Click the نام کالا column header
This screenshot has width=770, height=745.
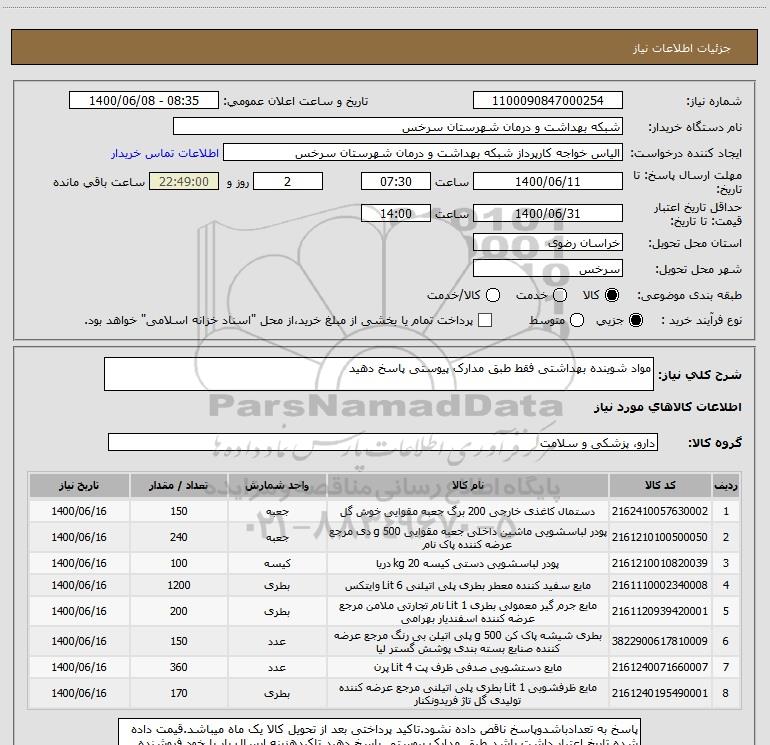pos(468,485)
